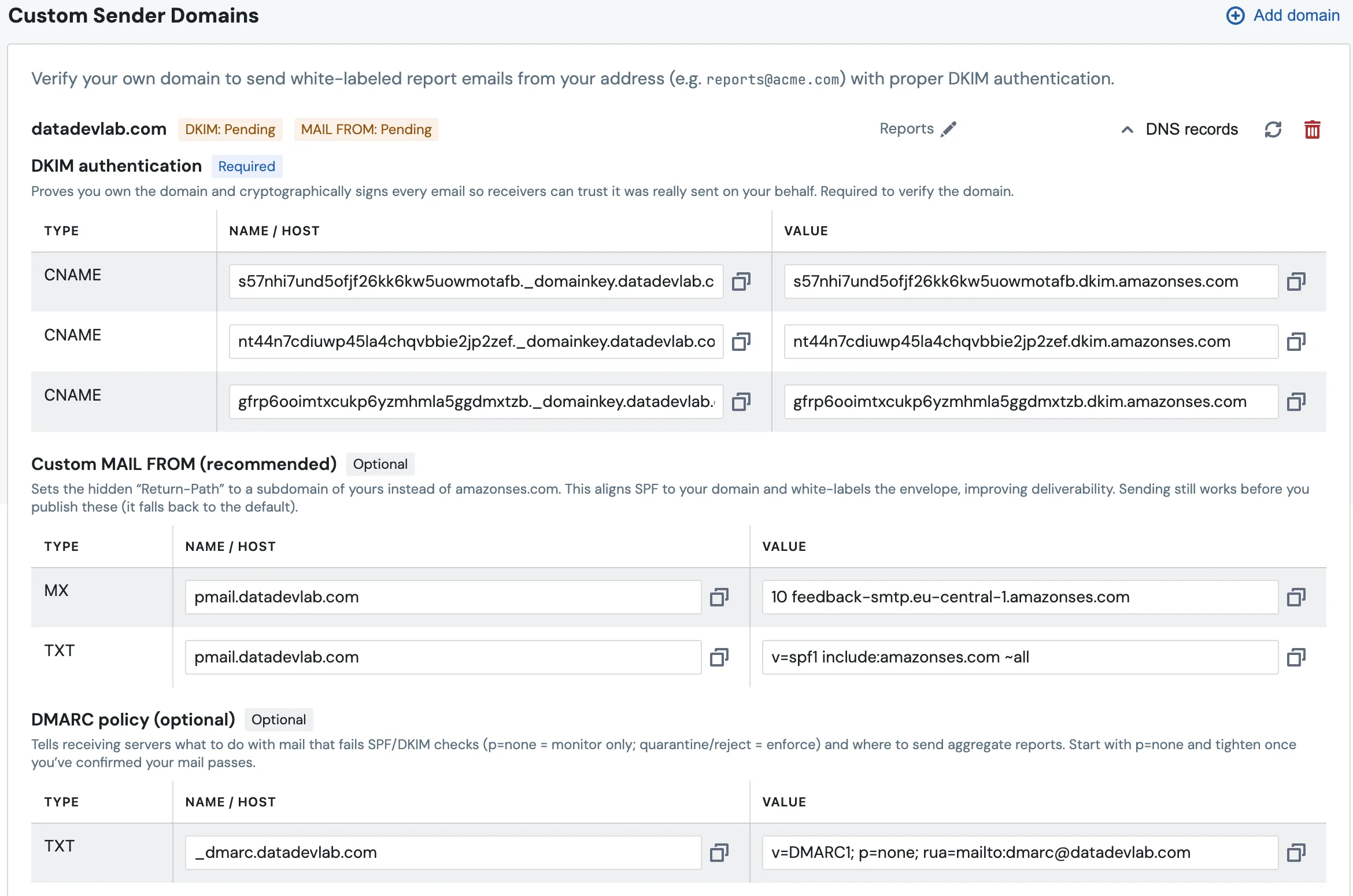Viewport: 1353px width, 896px height.
Task: Click the Custom MAIL FROM (recommended) heading
Action: point(184,464)
